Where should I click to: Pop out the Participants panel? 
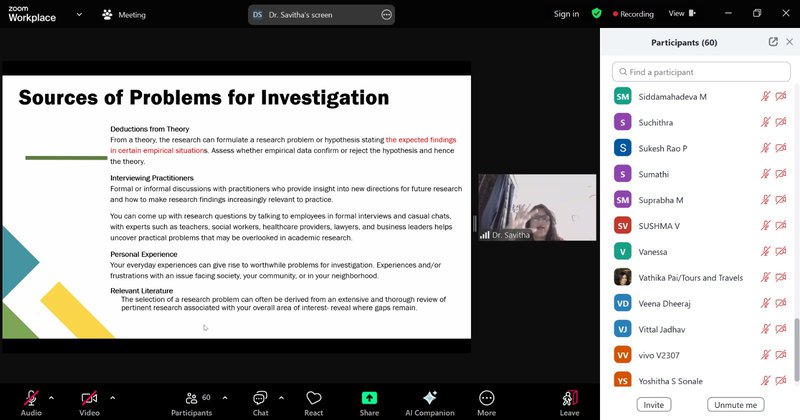(x=773, y=42)
